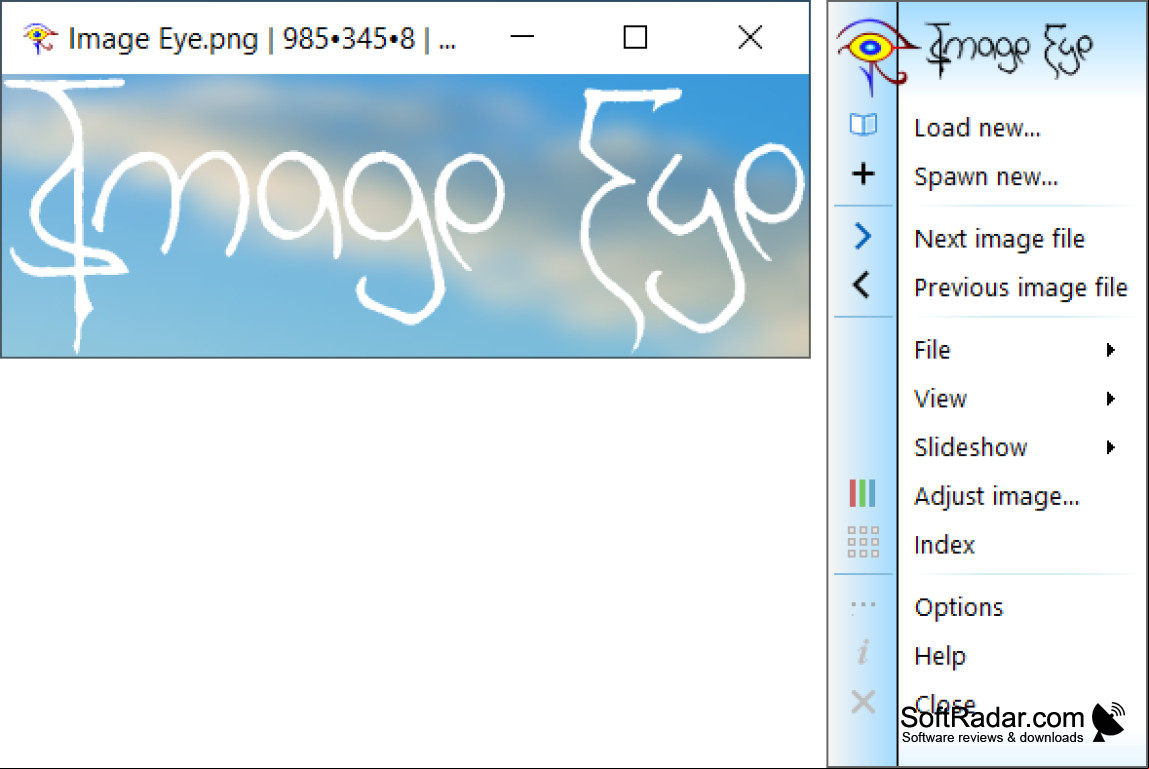Viewport: 1149px width, 769px height.
Task: Click the displayed Image Eye sky picture
Action: (405, 216)
